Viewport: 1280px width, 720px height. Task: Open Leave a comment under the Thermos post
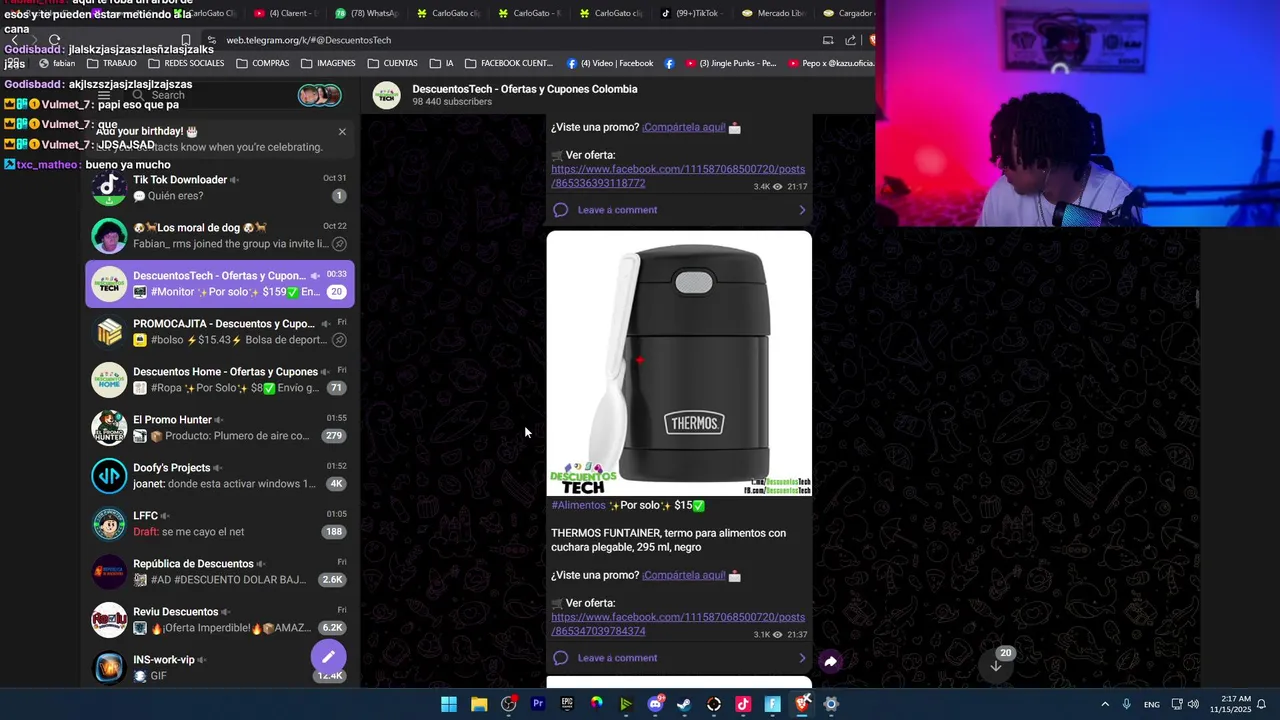(679, 658)
